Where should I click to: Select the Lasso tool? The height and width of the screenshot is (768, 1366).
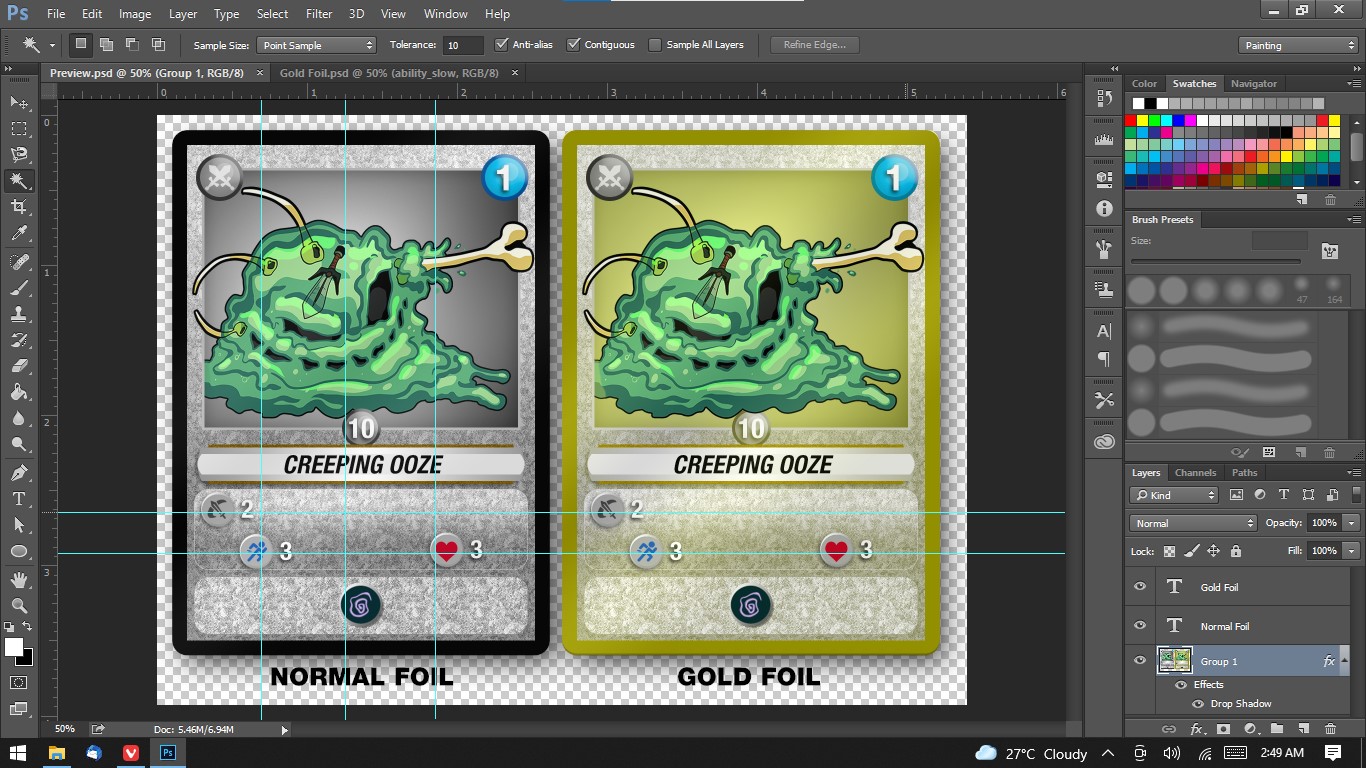pyautogui.click(x=19, y=154)
